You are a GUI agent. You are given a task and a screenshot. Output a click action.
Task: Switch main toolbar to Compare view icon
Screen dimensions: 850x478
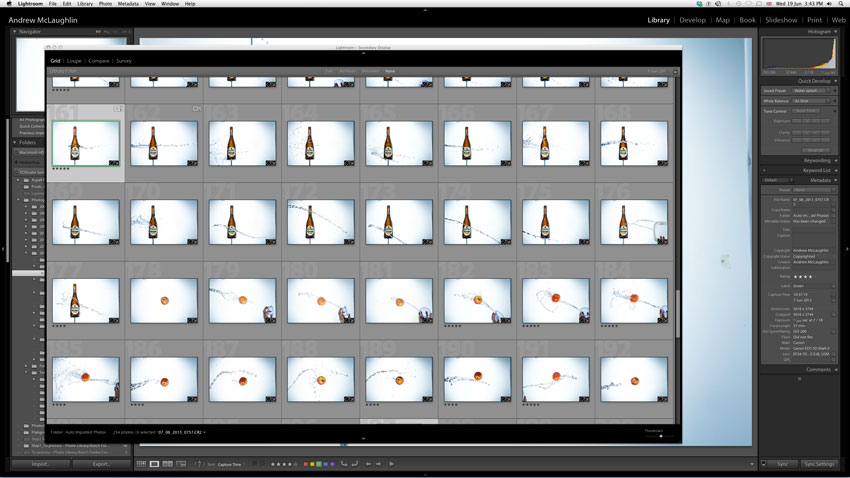[168, 464]
